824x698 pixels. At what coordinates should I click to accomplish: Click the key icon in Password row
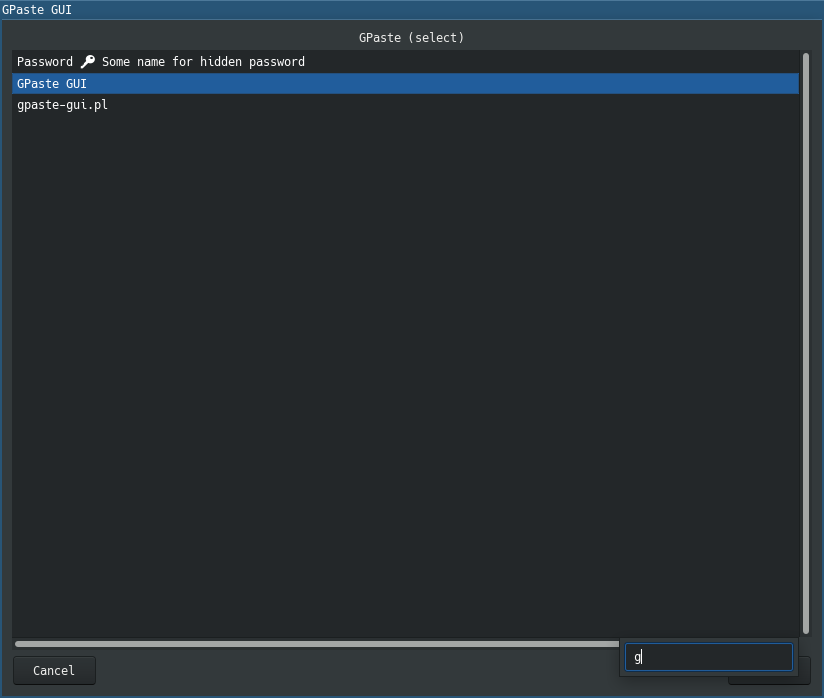pos(88,61)
